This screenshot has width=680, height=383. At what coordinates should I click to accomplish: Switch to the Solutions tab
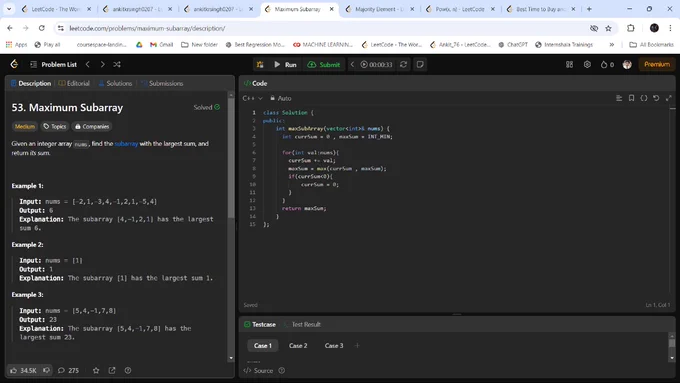point(115,83)
